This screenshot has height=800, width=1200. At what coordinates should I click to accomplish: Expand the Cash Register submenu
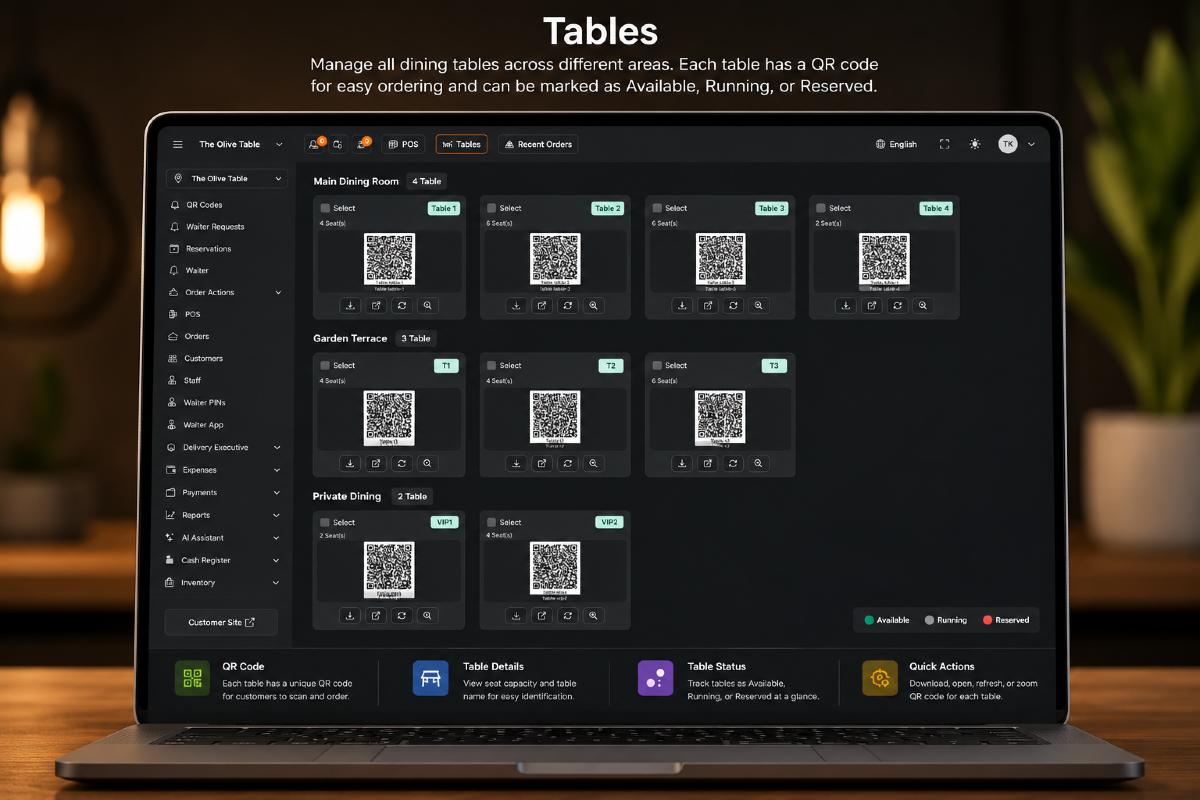[x=277, y=560]
